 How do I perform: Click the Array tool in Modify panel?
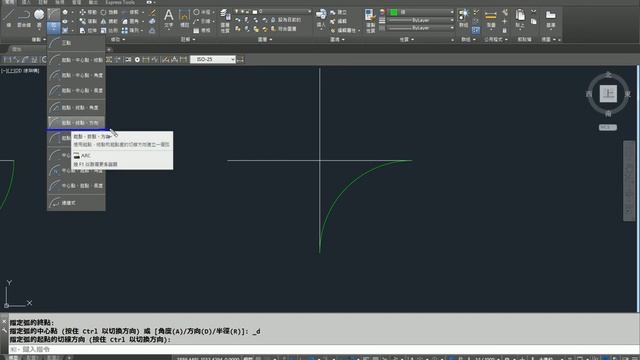pyautogui.click(x=130, y=31)
